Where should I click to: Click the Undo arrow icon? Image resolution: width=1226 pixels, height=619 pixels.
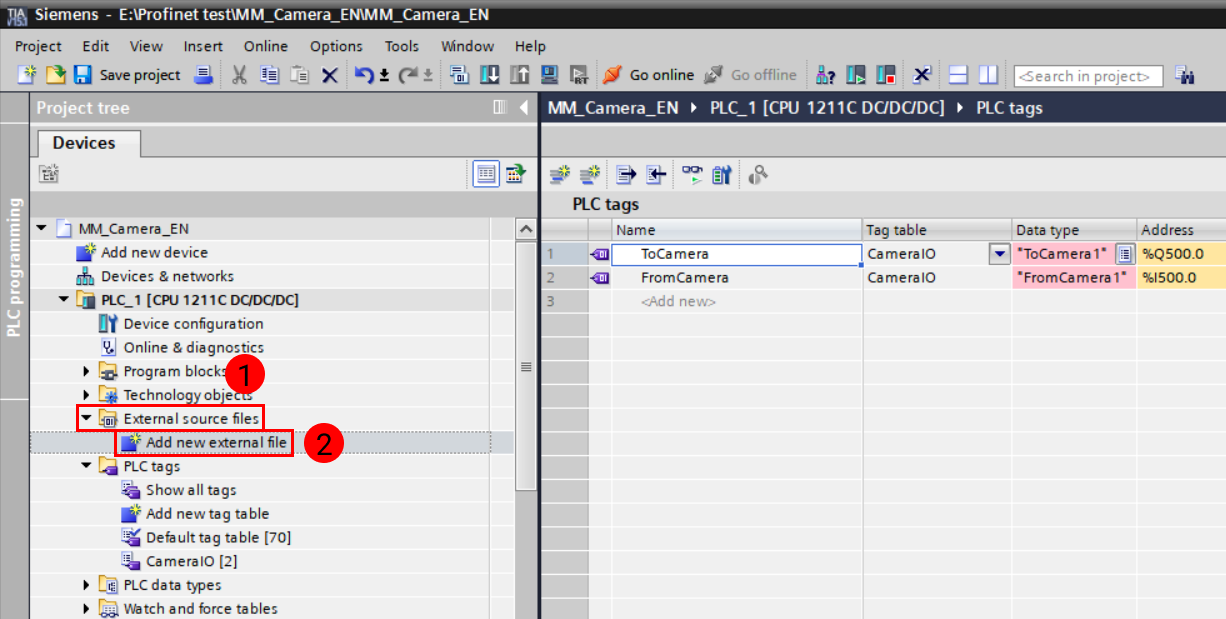point(364,75)
